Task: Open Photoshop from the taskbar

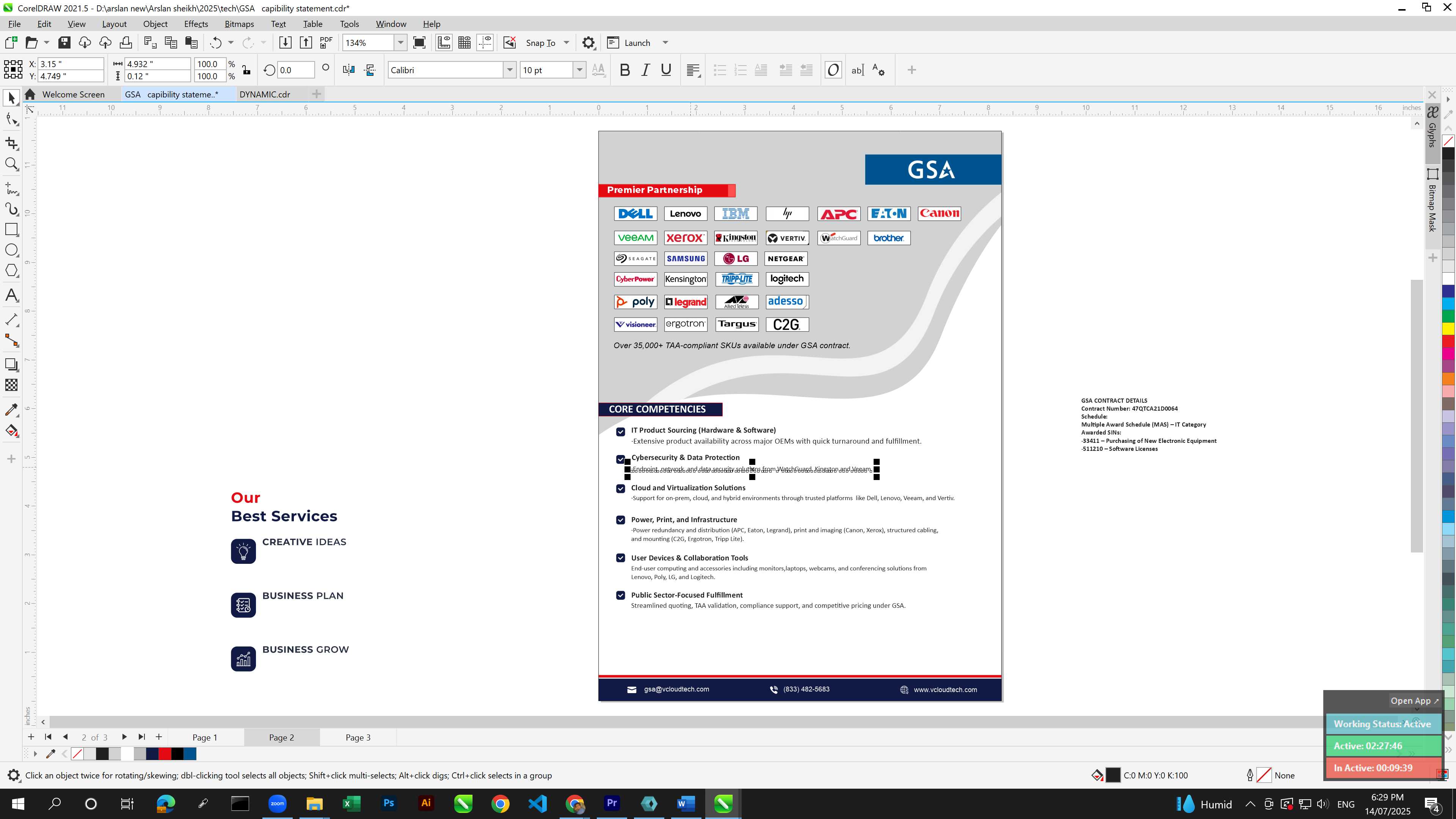Action: [388, 803]
